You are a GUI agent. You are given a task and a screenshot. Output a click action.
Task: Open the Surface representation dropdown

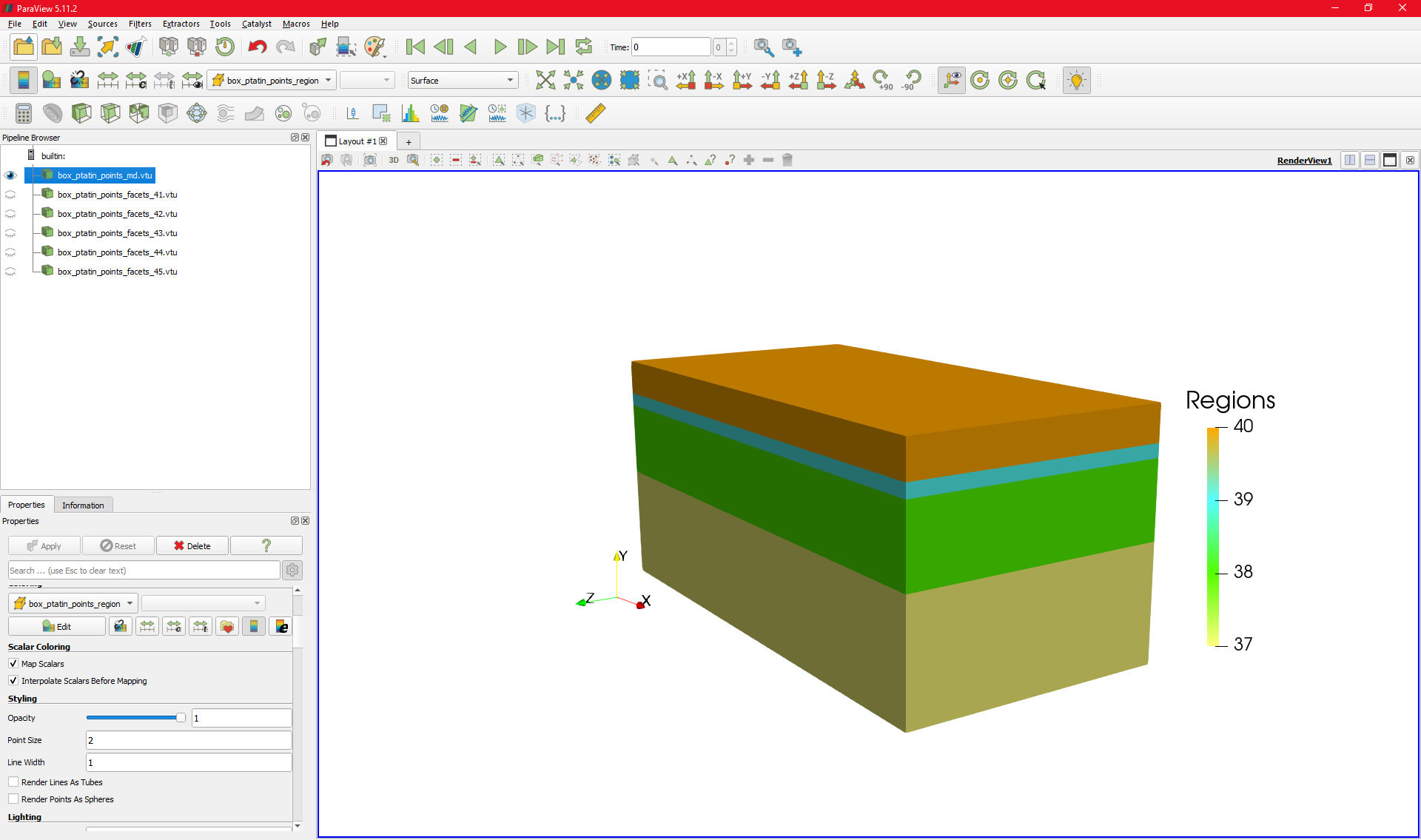[463, 80]
